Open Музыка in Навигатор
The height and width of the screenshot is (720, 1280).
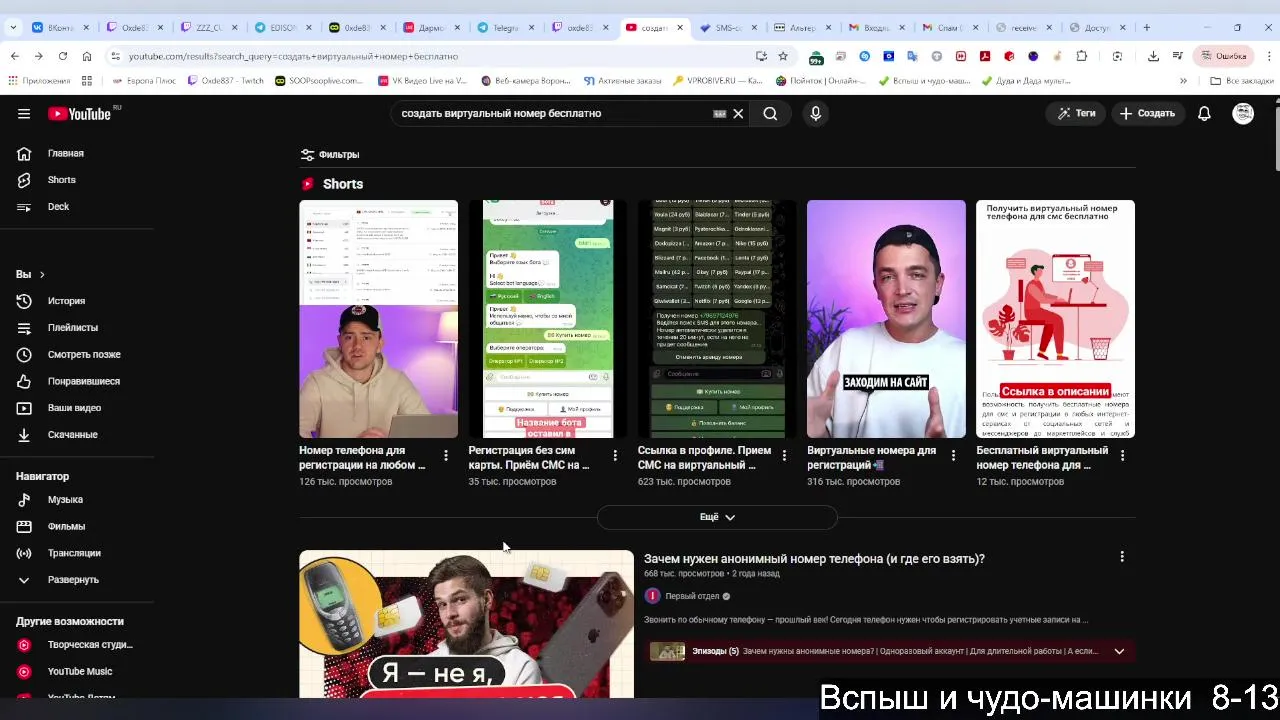point(77,500)
